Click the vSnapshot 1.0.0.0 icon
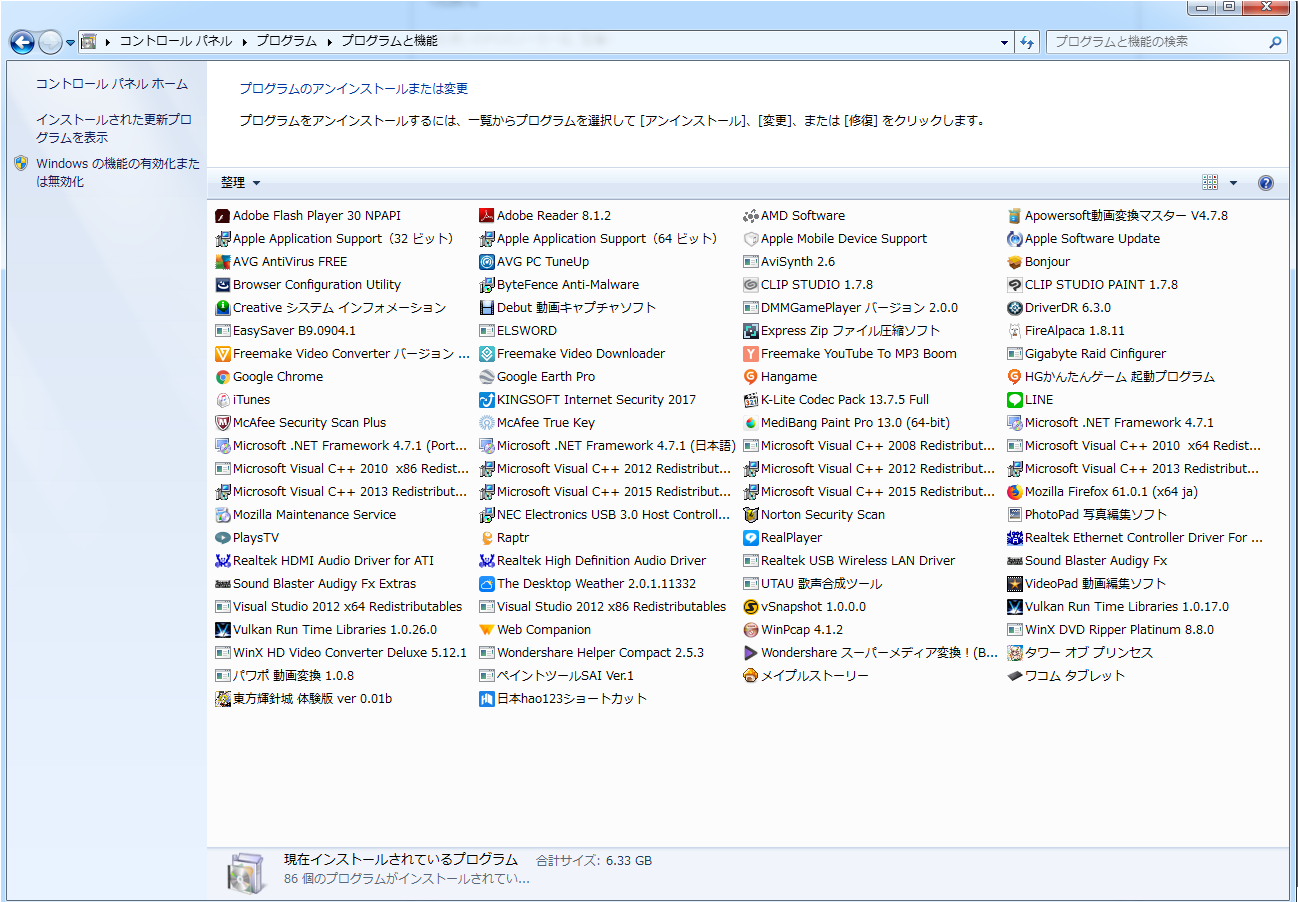Image resolution: width=1298 pixels, height=902 pixels. tap(752, 607)
